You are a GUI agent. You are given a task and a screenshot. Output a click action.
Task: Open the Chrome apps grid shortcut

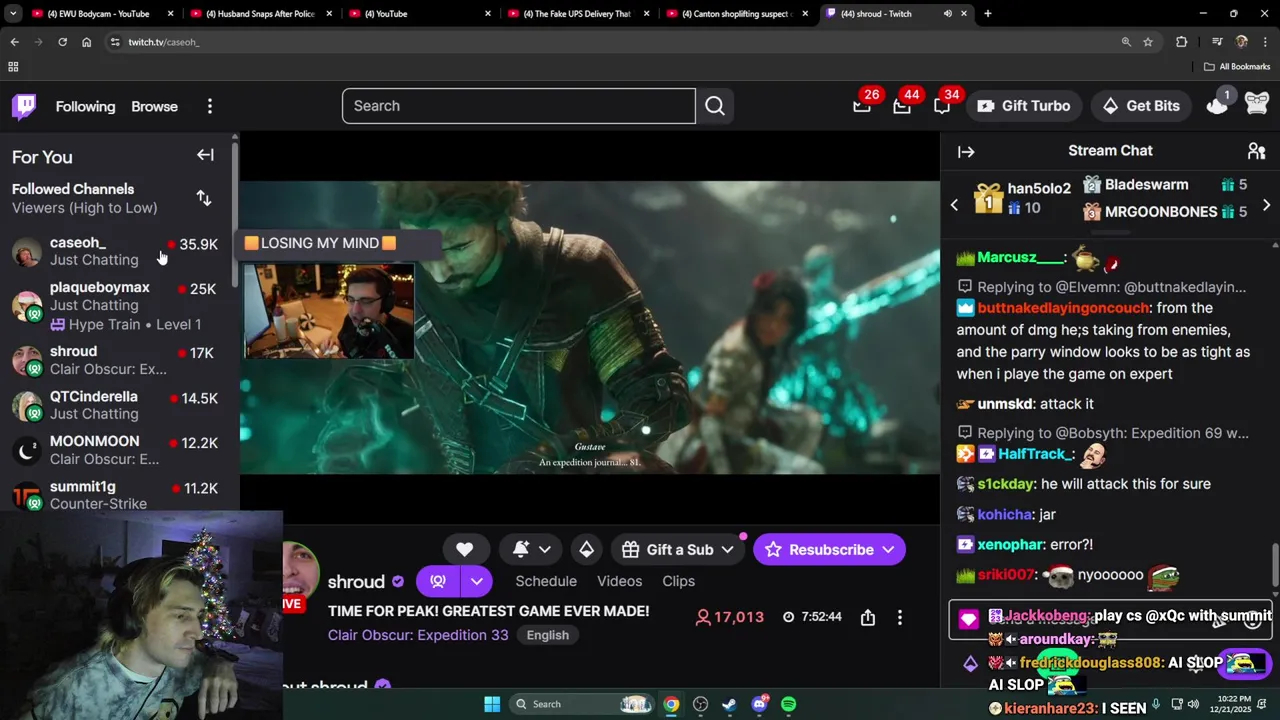(13, 67)
